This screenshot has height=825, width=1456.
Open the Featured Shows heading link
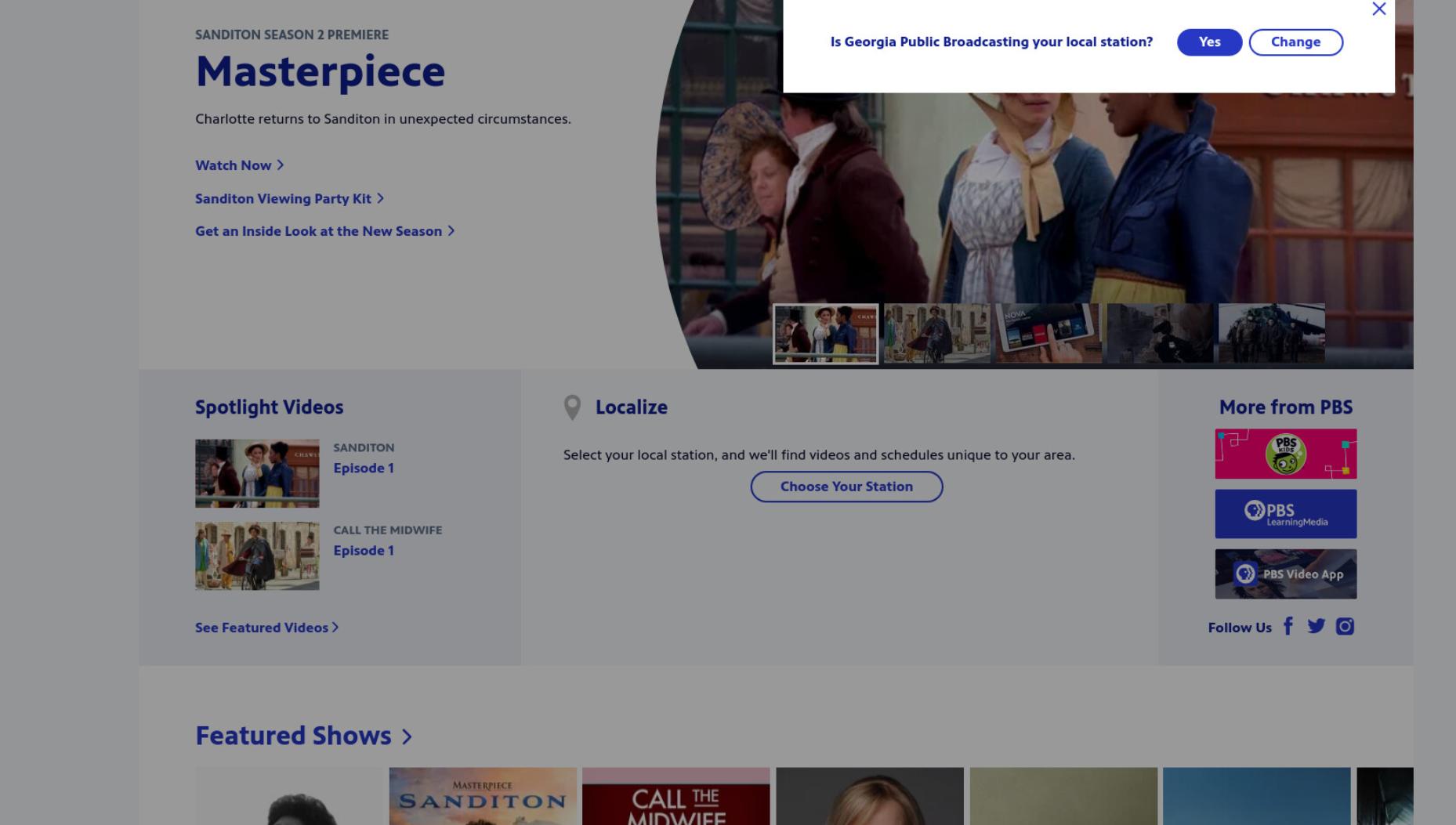[x=293, y=736]
